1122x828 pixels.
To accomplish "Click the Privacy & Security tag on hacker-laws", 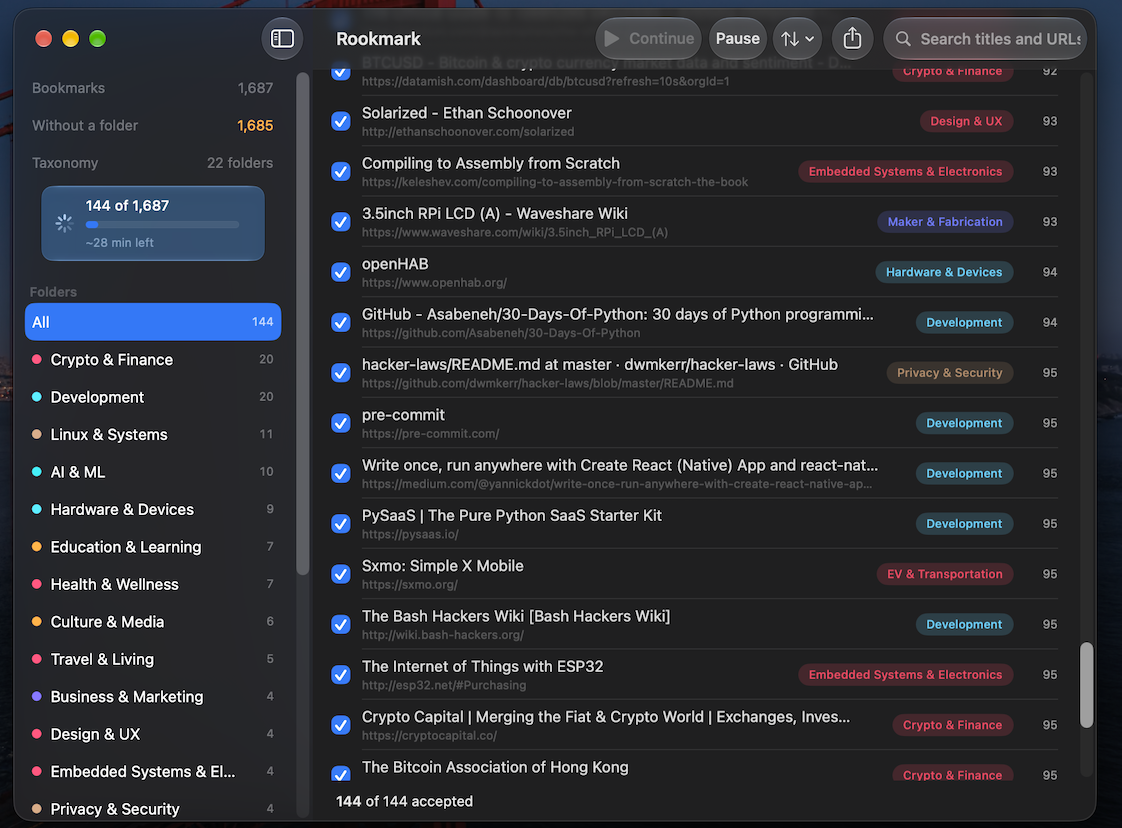I will 950,373.
